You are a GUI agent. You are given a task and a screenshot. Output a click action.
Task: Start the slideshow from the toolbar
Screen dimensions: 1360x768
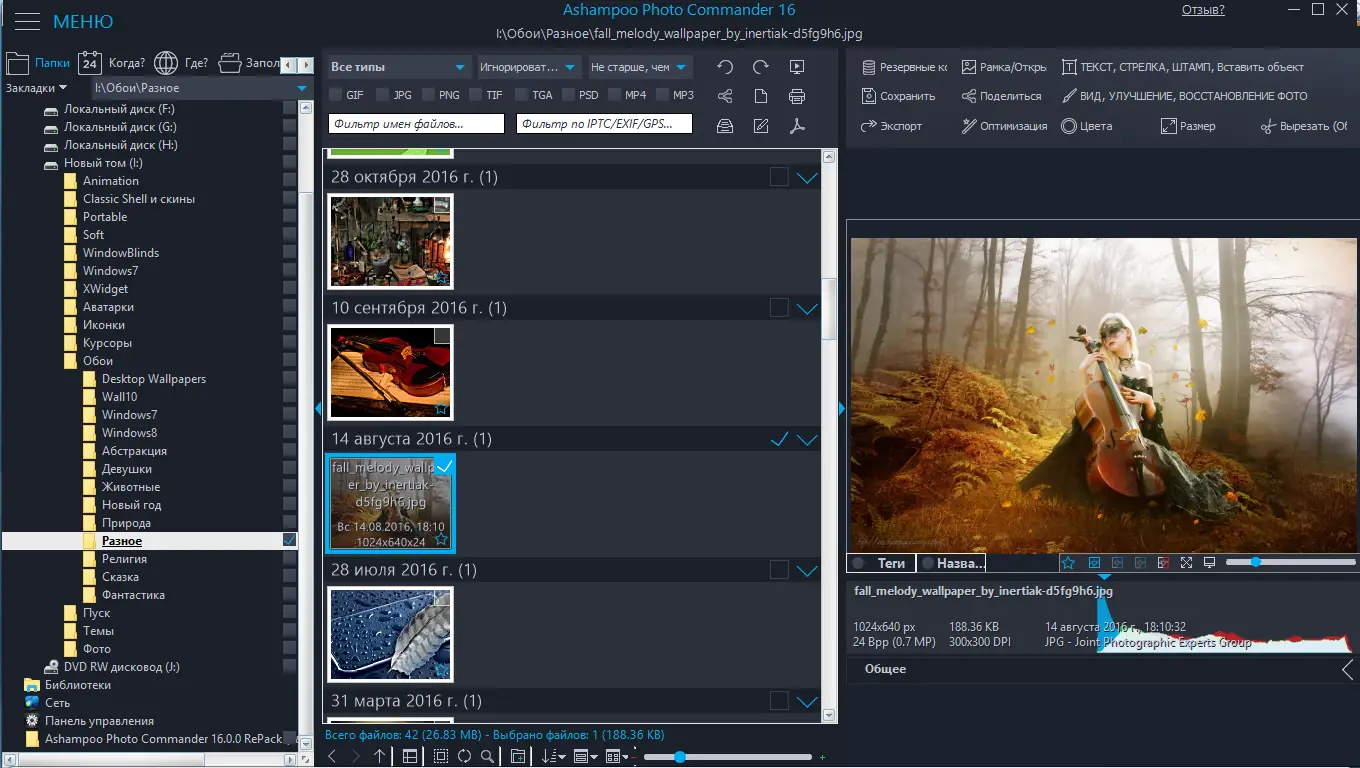[797, 67]
